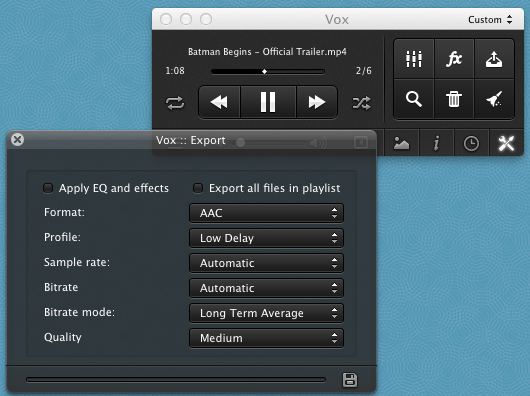Image resolution: width=530 pixels, height=396 pixels.
Task: Open the italic i info tab
Action: (436, 143)
